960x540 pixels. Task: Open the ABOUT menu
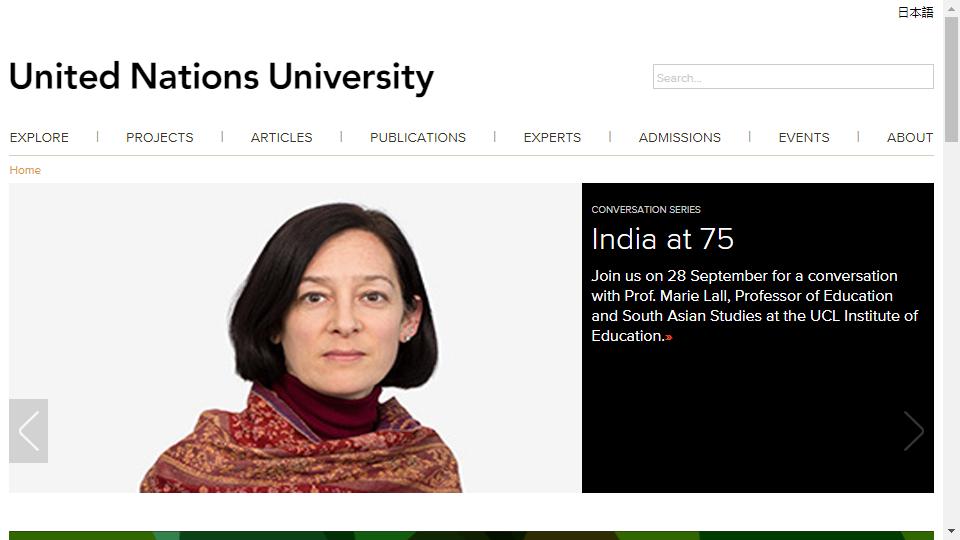(x=910, y=137)
